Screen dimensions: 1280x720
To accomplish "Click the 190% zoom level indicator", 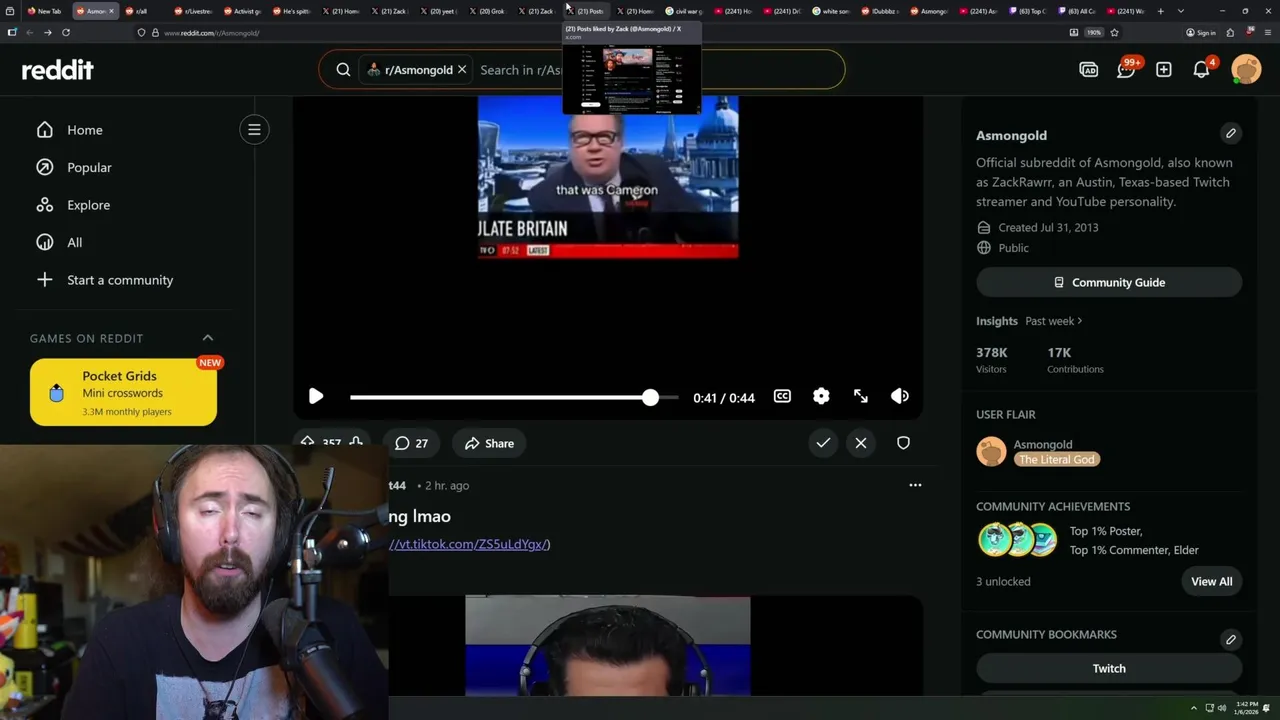I will click(1094, 32).
